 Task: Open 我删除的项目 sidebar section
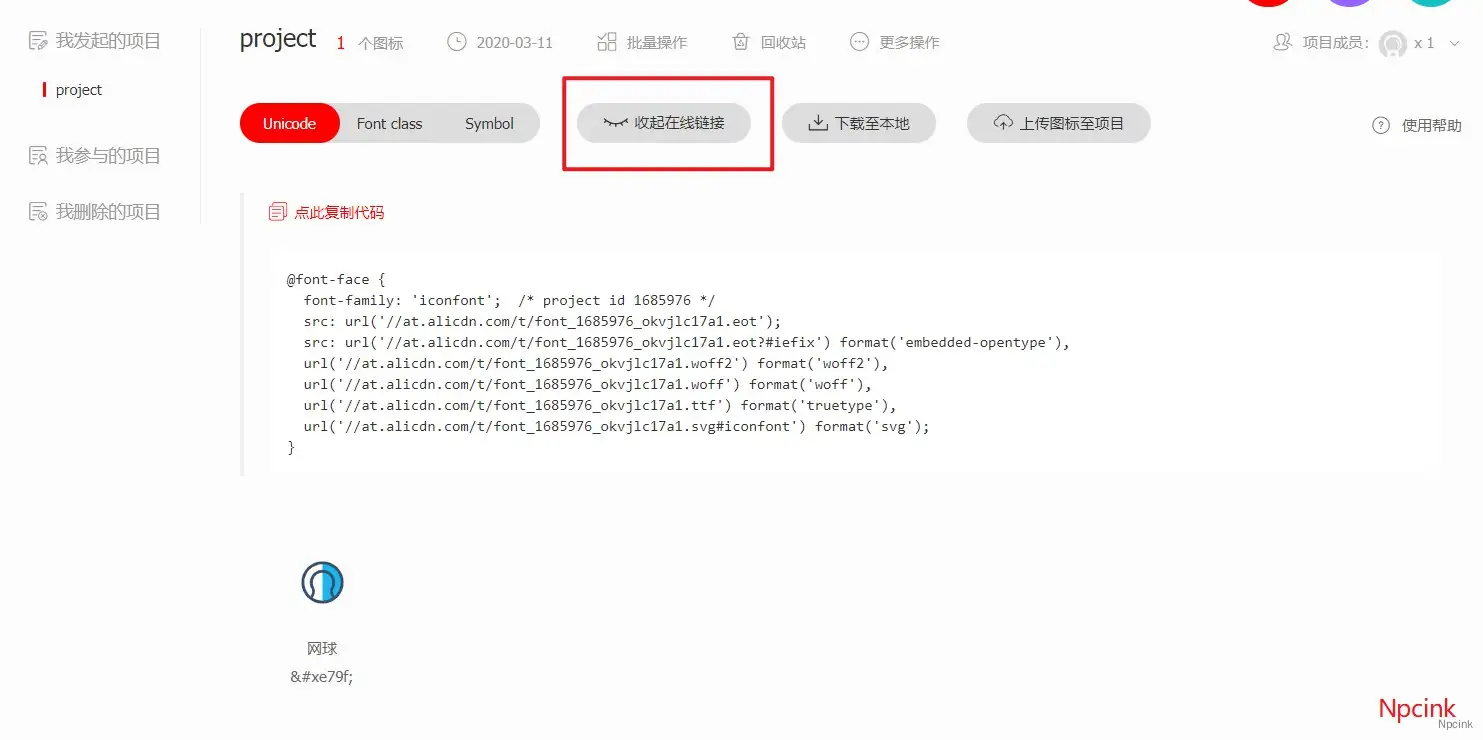pyautogui.click(x=95, y=212)
